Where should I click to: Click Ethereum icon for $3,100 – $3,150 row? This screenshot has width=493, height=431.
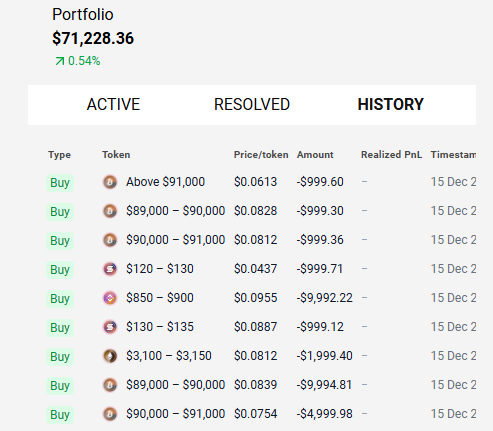(x=110, y=356)
